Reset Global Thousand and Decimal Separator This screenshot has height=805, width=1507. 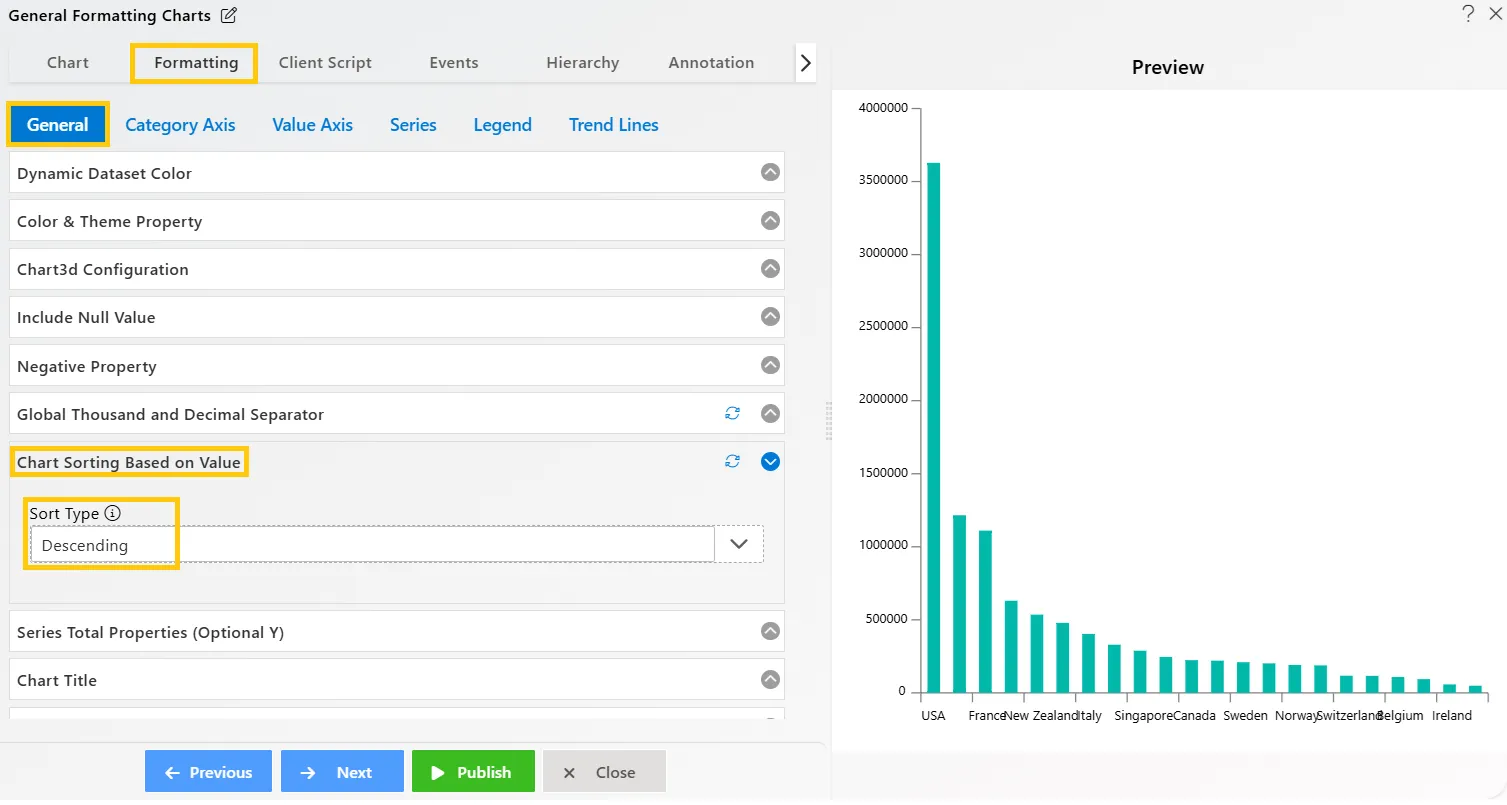[x=733, y=413]
